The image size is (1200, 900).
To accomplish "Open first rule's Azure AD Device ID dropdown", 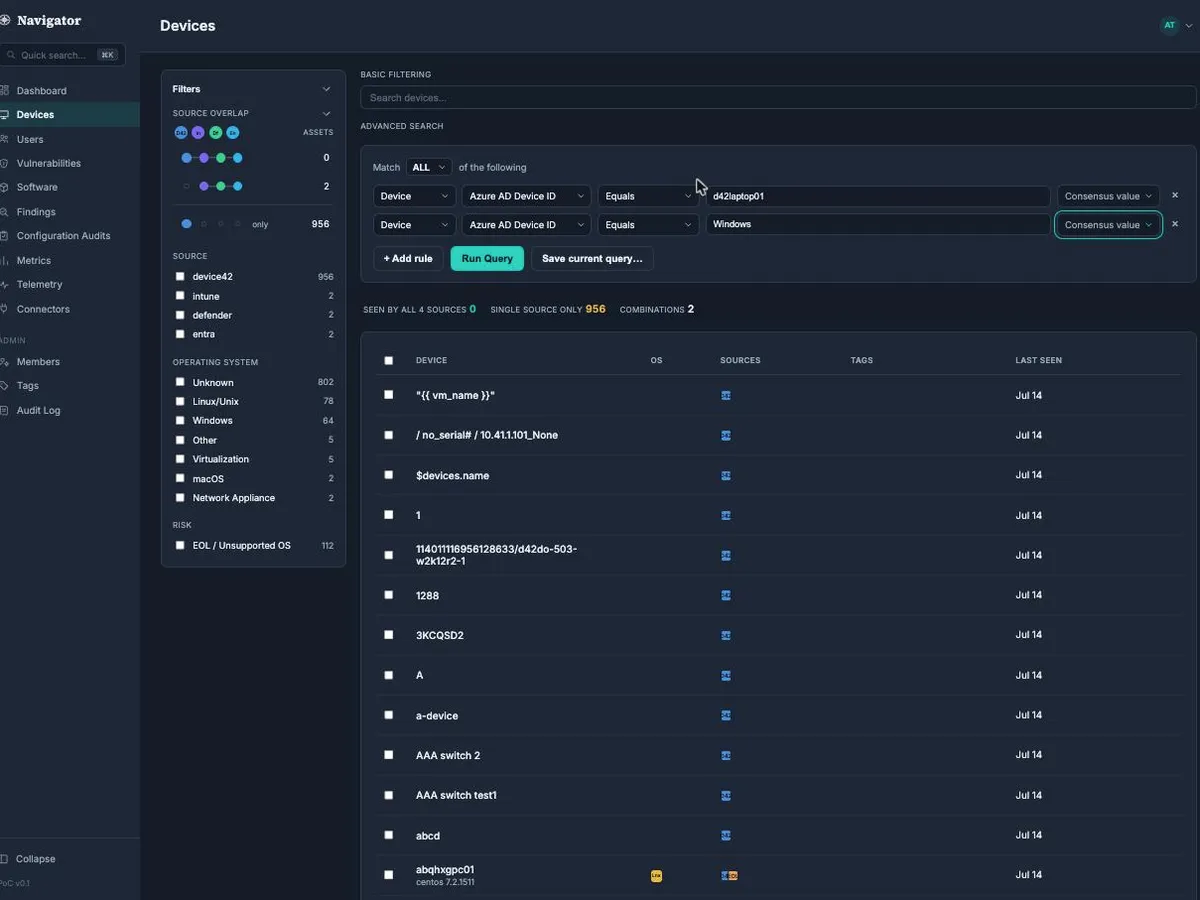I will (x=526, y=196).
